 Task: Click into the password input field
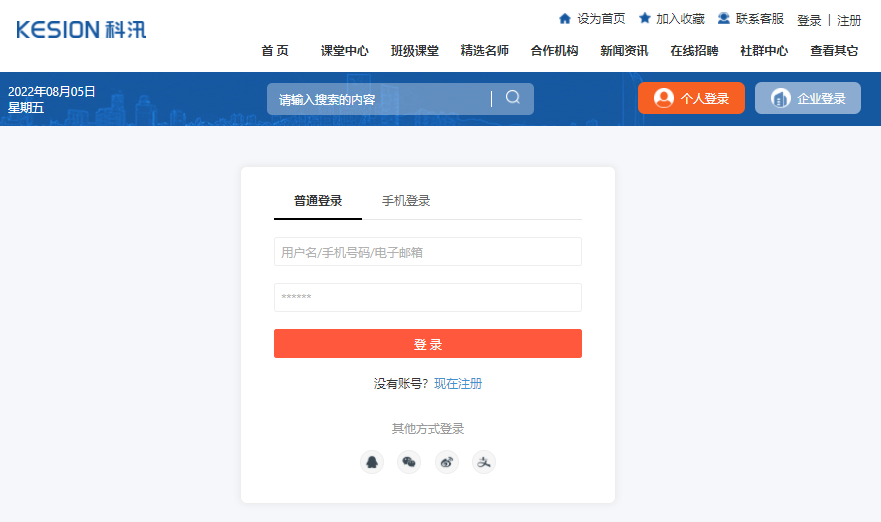pos(427,297)
